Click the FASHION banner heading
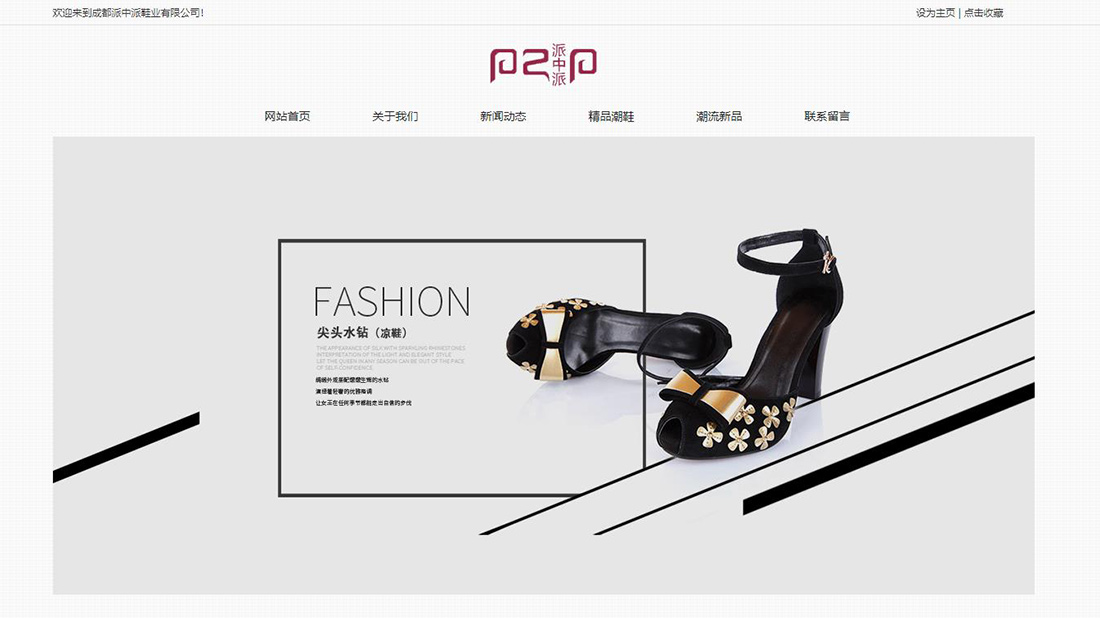Viewport: 1100px width, 618px height. 391,302
